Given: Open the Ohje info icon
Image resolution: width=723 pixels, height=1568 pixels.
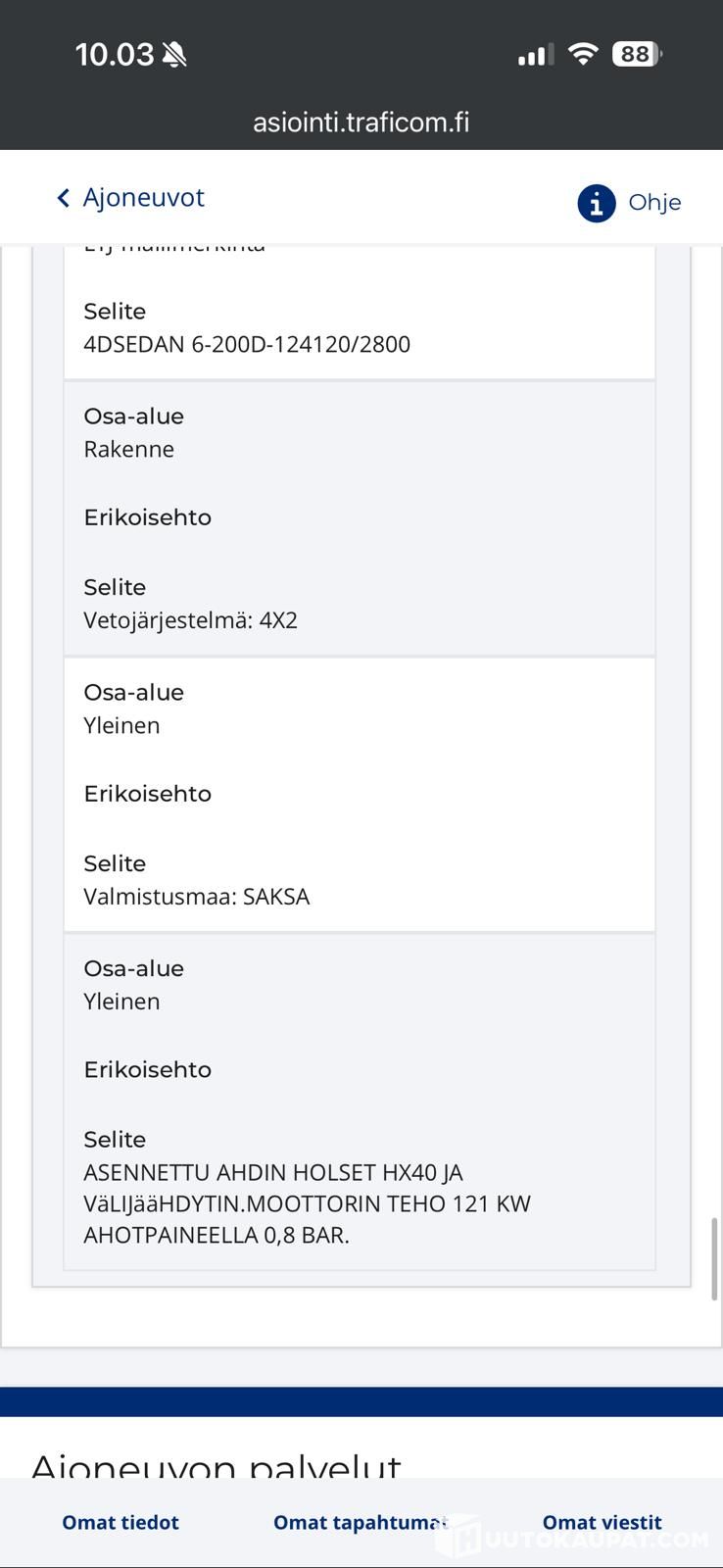Looking at the screenshot, I should [596, 203].
